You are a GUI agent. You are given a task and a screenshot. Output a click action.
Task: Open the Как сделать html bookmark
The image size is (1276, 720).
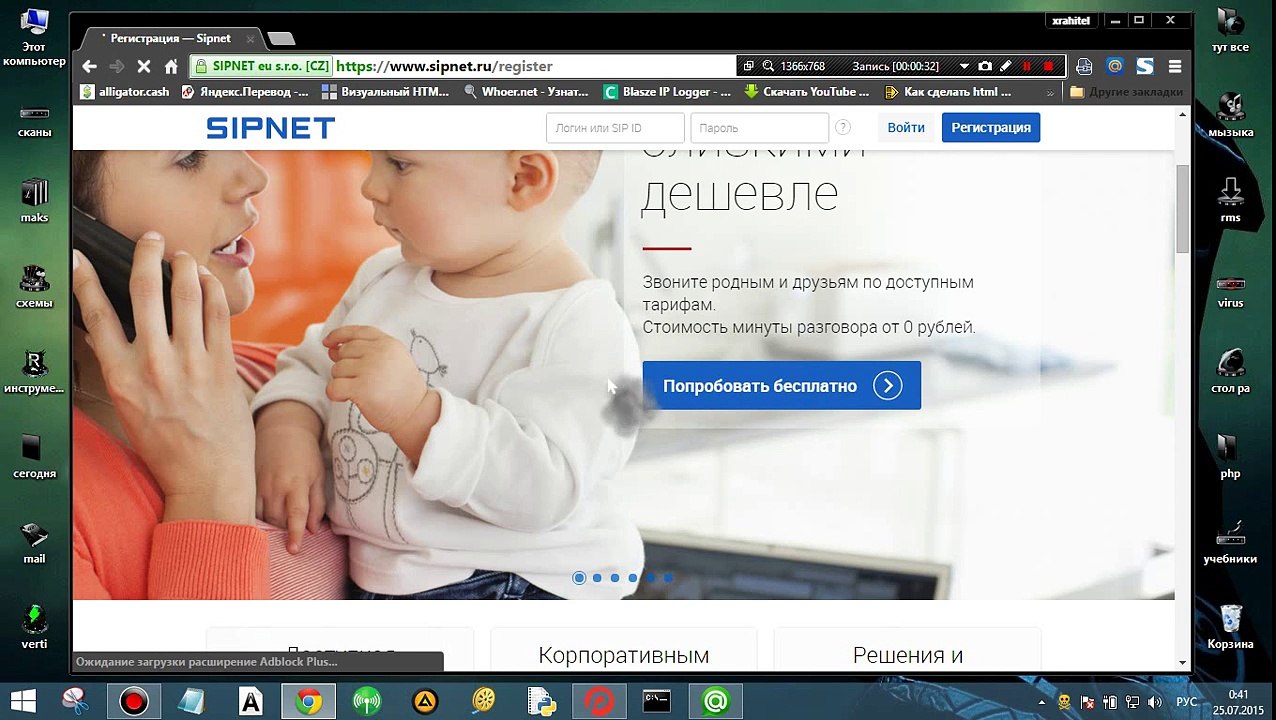948,92
